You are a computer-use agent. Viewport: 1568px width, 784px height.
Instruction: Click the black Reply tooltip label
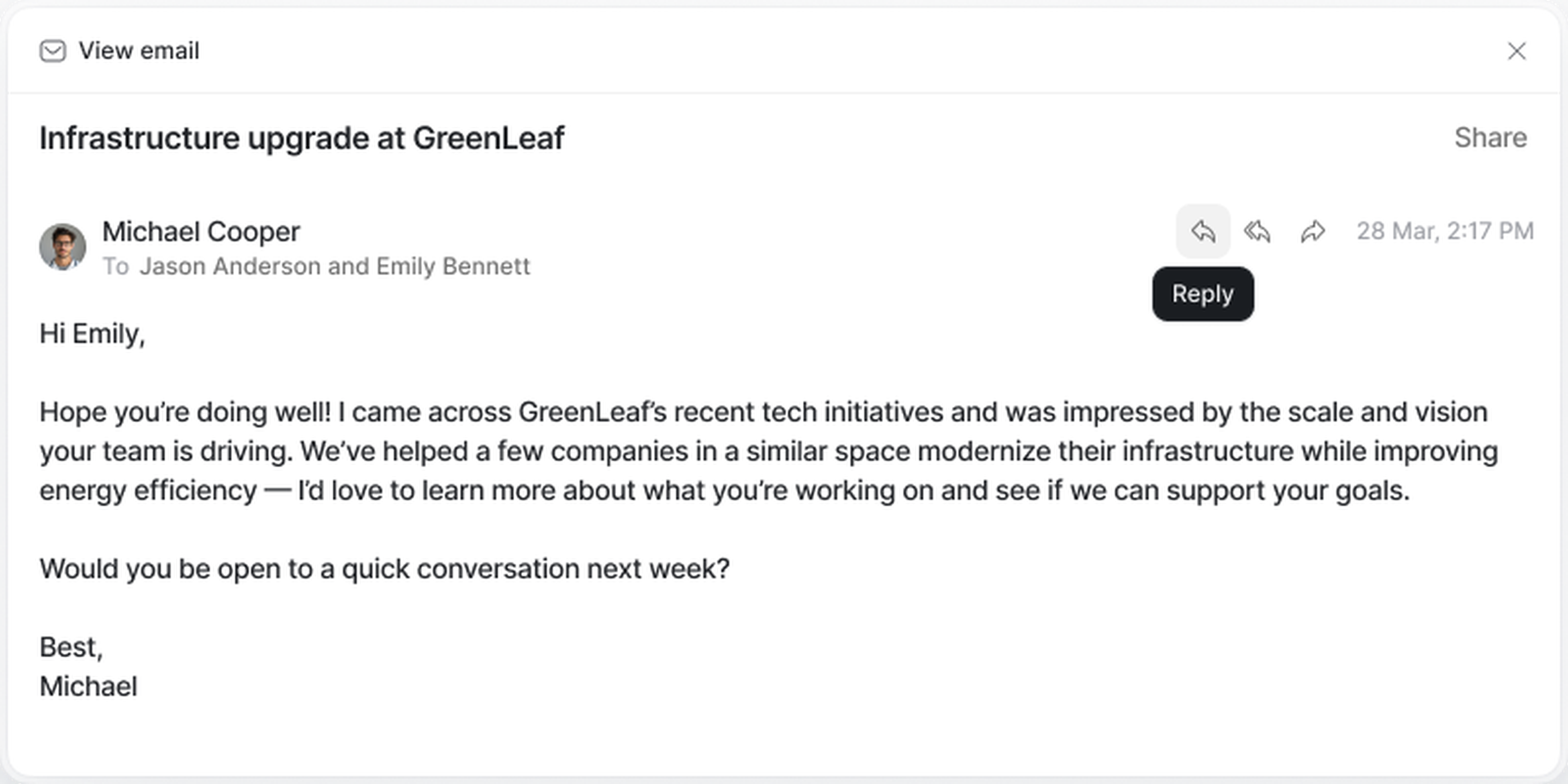[x=1203, y=294]
